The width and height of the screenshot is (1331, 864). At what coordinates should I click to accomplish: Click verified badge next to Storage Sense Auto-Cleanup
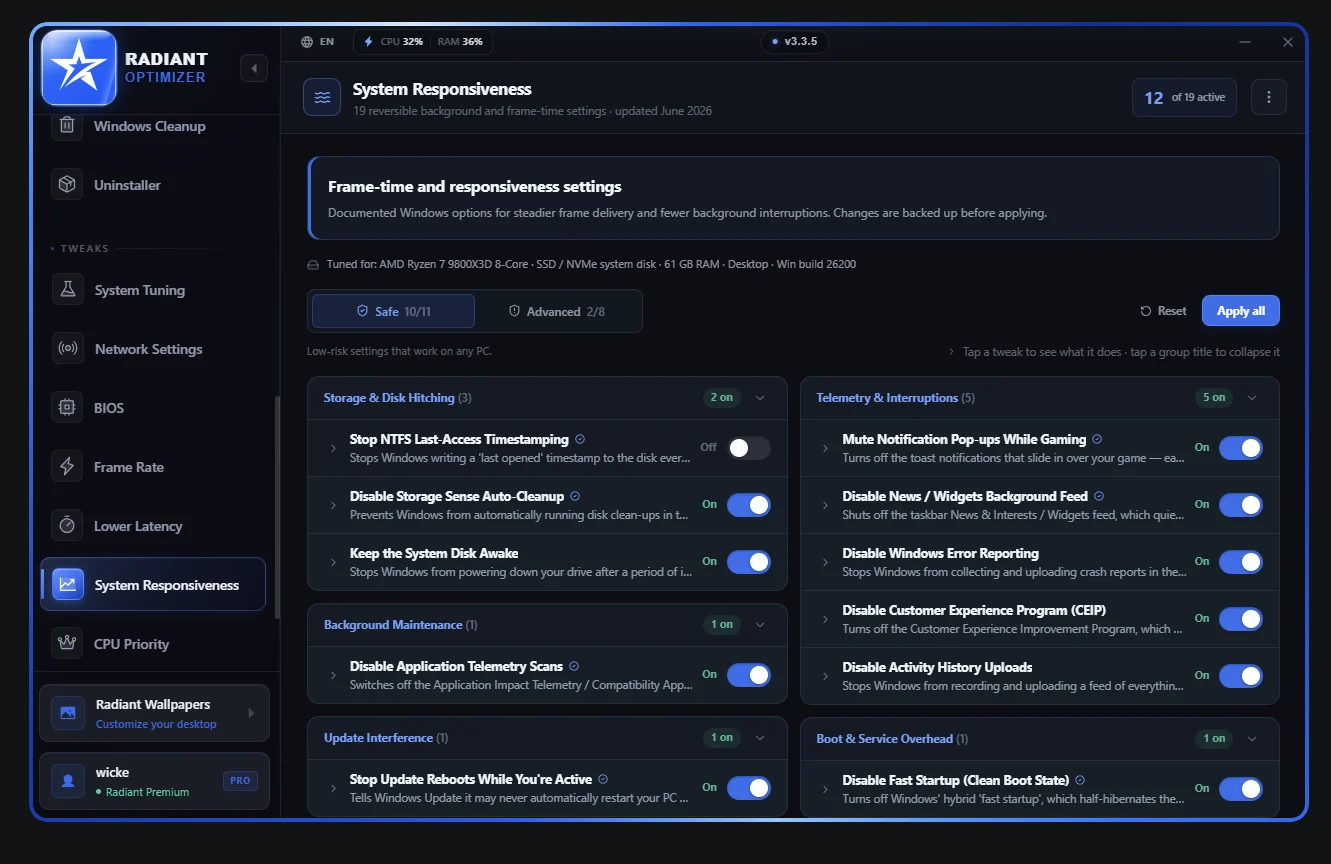click(575, 496)
